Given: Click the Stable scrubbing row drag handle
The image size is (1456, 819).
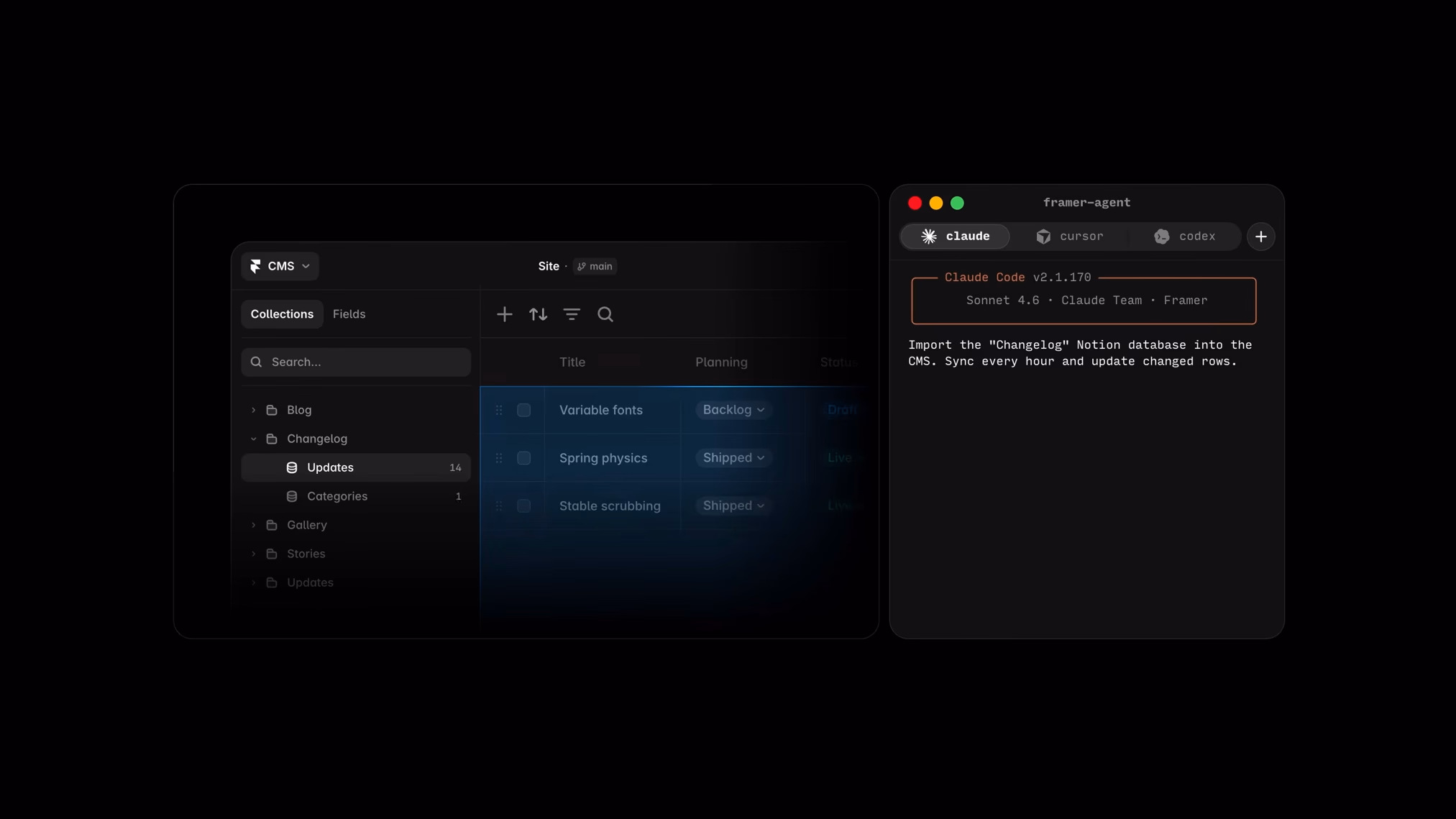Looking at the screenshot, I should point(499,506).
